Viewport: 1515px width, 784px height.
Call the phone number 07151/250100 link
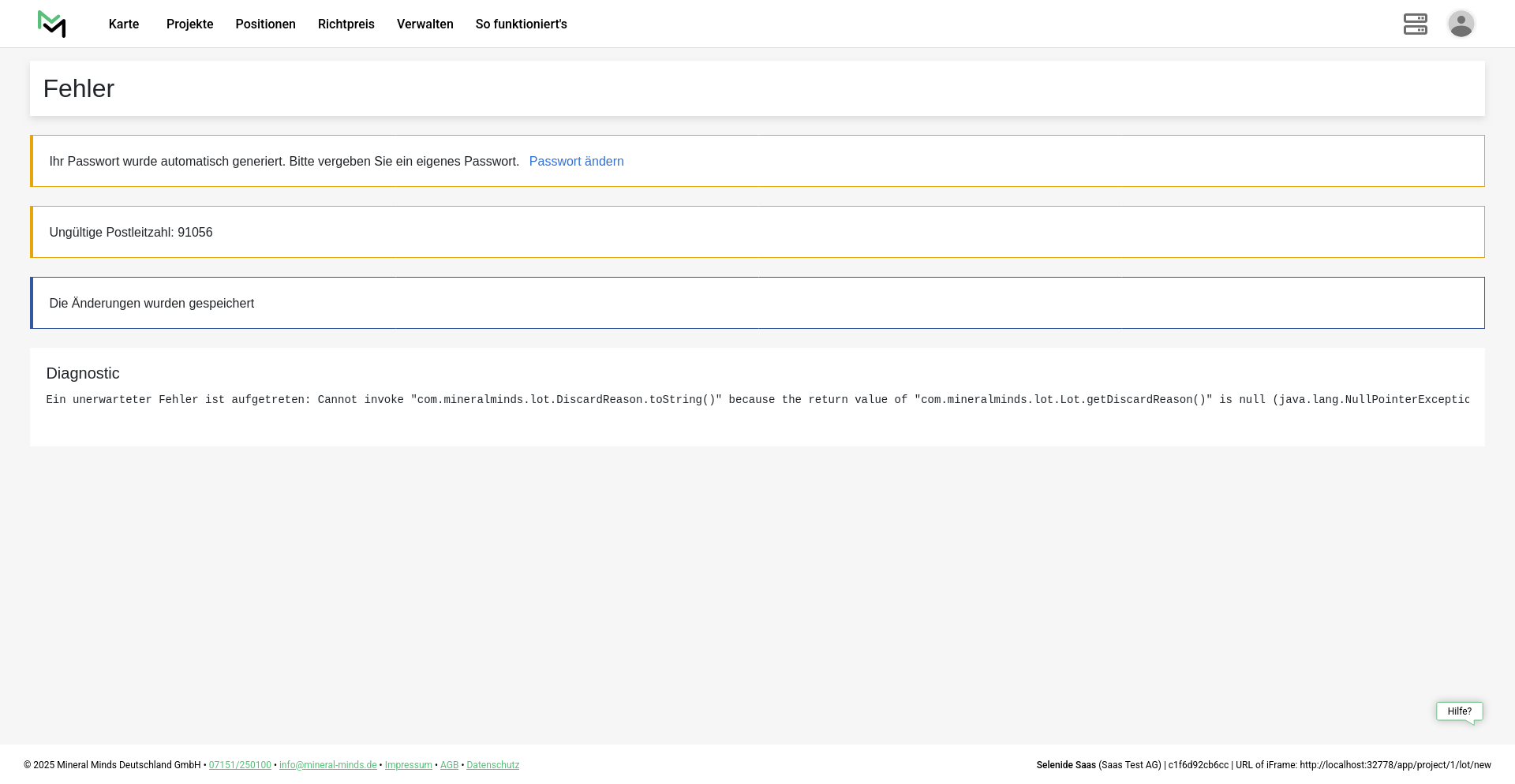(x=240, y=765)
